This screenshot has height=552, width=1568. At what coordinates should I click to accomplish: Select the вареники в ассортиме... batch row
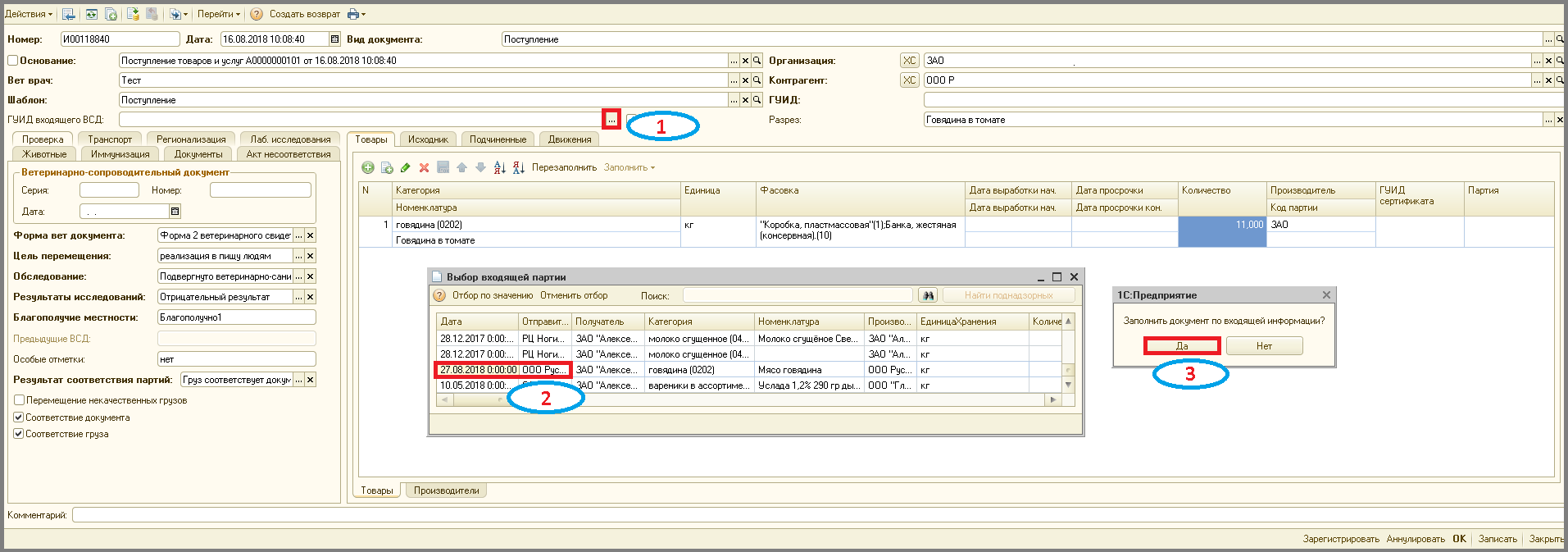tap(749, 385)
